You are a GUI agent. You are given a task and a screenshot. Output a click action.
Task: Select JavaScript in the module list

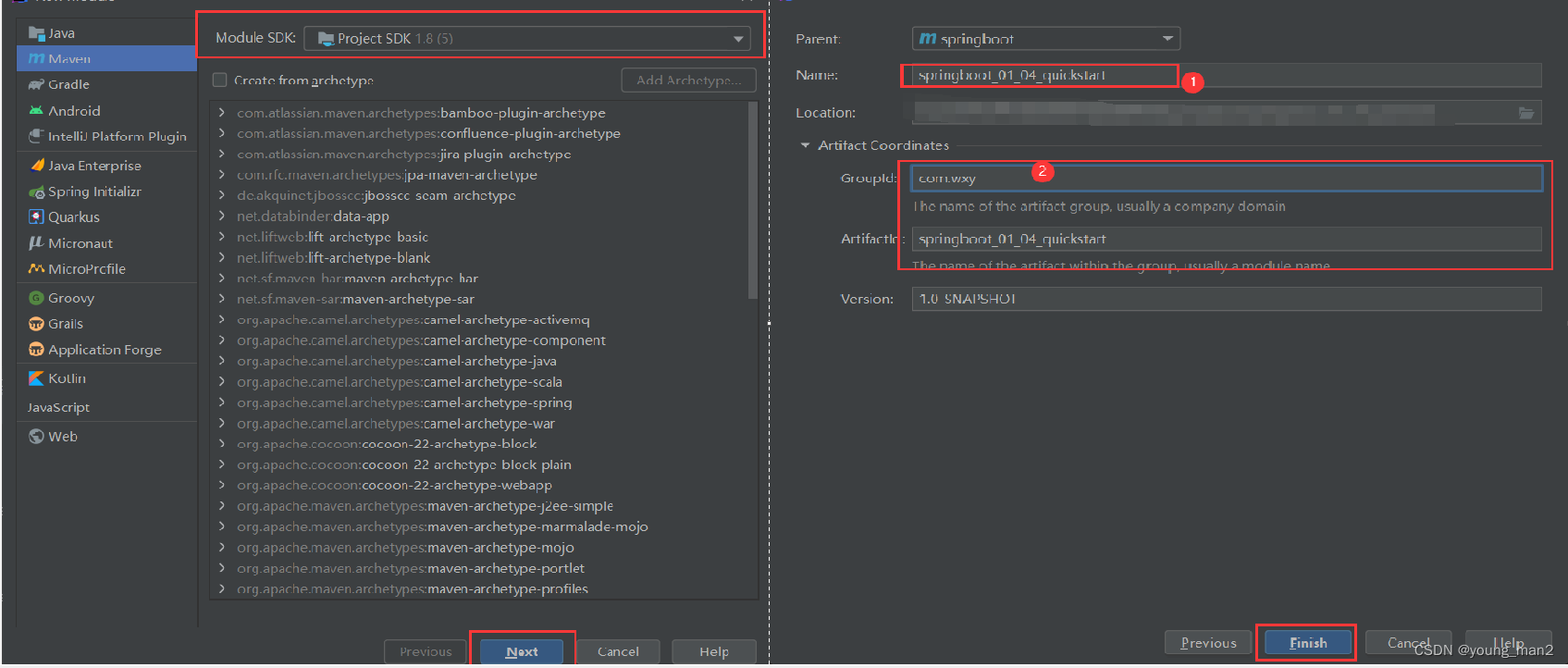(x=58, y=407)
